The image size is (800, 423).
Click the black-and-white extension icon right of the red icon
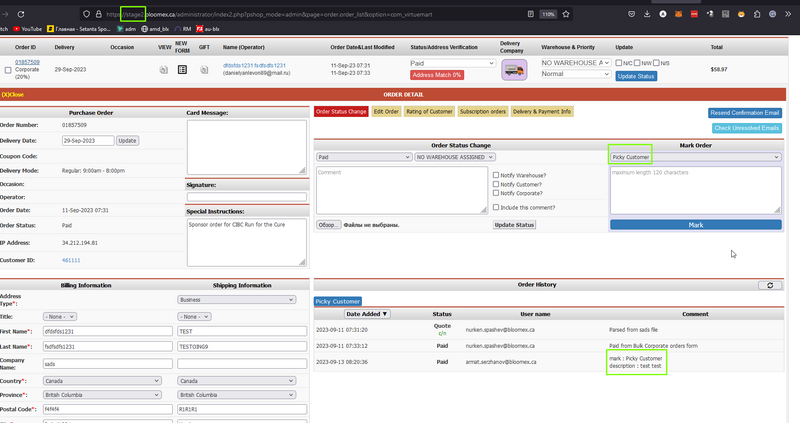click(710, 14)
